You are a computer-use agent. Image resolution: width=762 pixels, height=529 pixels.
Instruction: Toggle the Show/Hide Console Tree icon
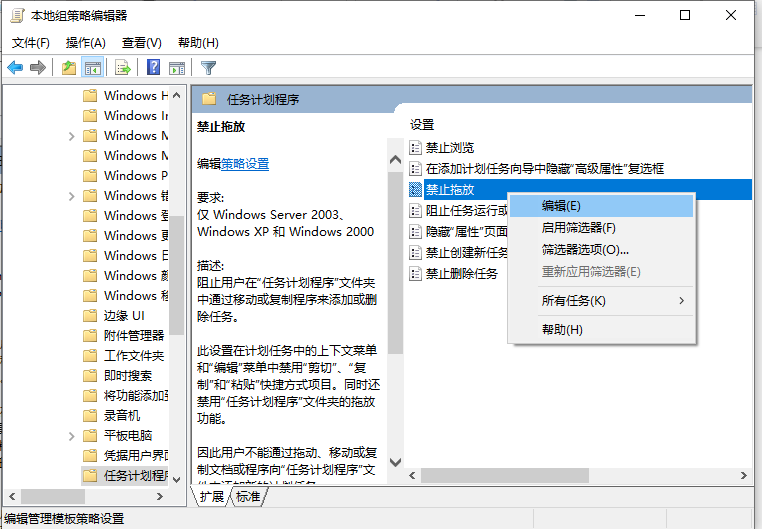pyautogui.click(x=92, y=68)
